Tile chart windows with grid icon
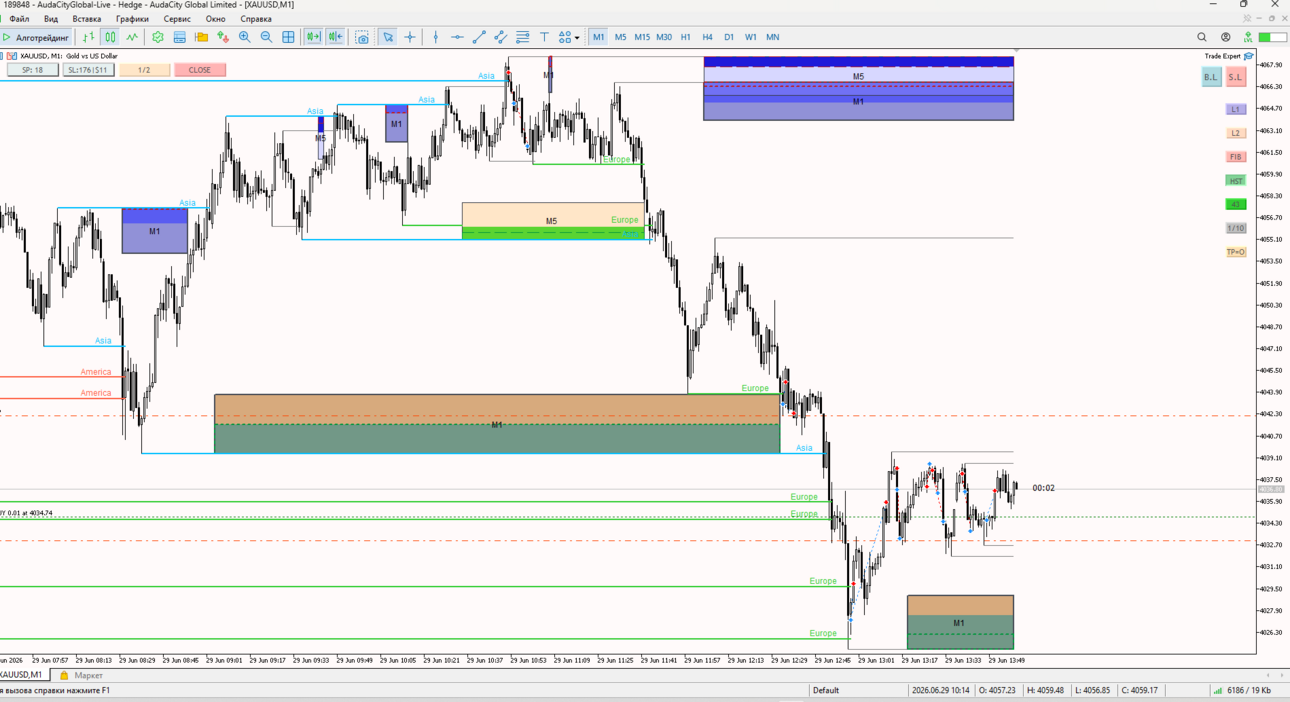The height and width of the screenshot is (702, 1290). (x=288, y=37)
